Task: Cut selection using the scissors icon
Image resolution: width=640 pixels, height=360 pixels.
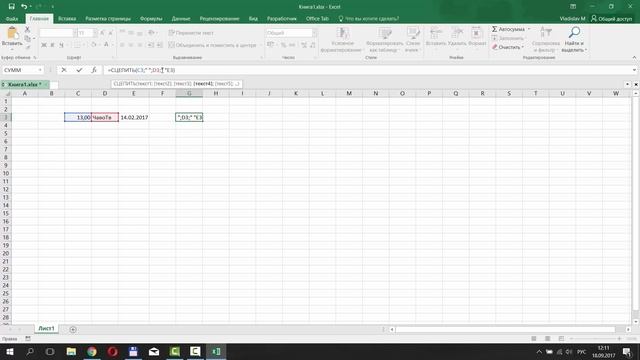Action: pyautogui.click(x=27, y=29)
